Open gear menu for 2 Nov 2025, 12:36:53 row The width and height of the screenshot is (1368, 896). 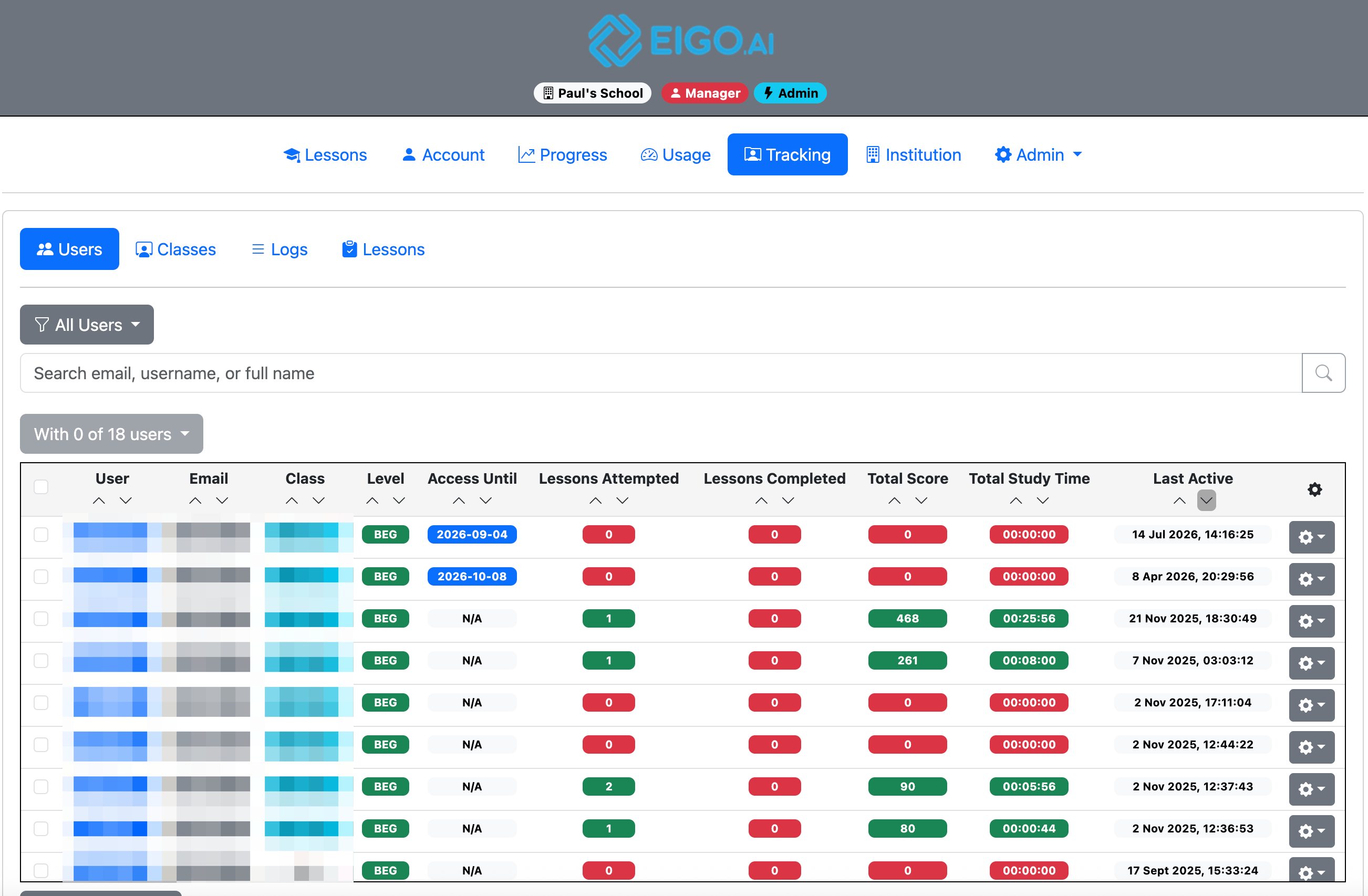pyautogui.click(x=1312, y=830)
